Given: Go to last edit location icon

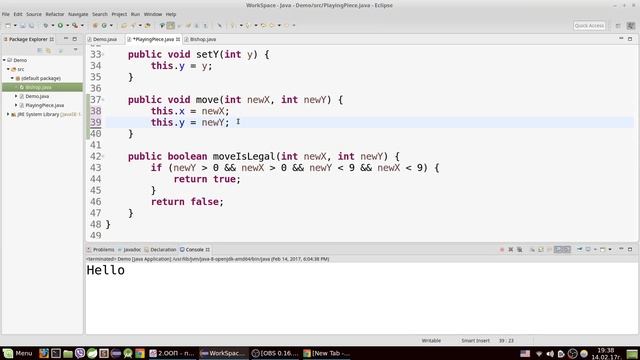Looking at the screenshot, I should pyautogui.click(x=263, y=25).
